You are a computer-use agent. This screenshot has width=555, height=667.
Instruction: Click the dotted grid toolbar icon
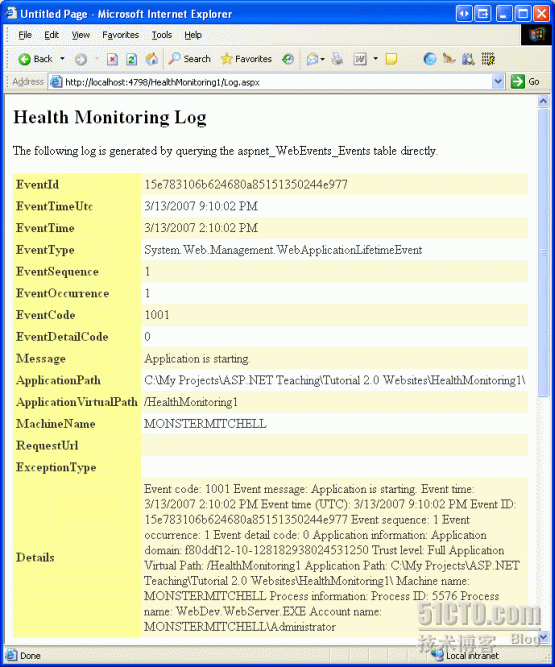[488, 59]
